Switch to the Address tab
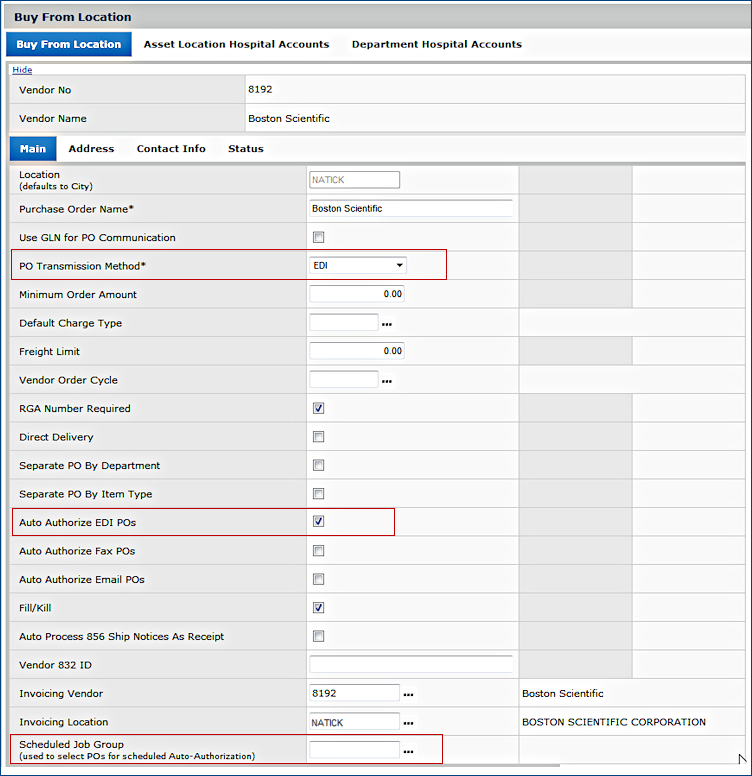Viewport: 752px width, 776px height. tap(91, 149)
